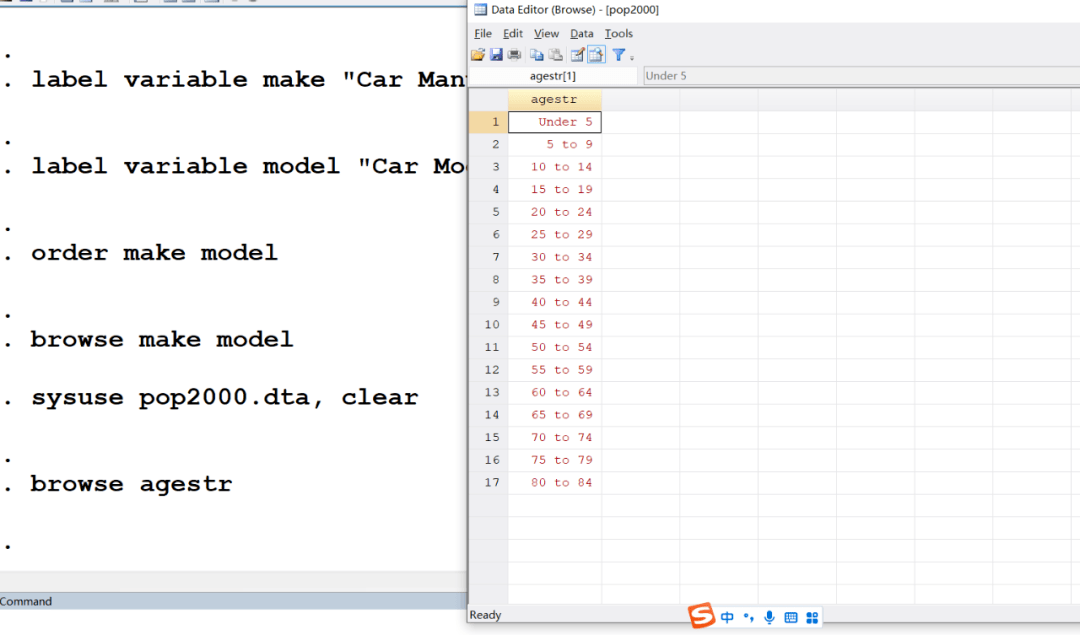Select the cell '30 to 34'
The image size is (1080, 635).
tap(554, 257)
